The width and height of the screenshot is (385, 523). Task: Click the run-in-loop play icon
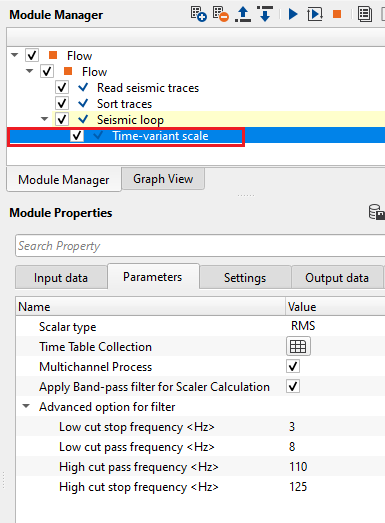tap(315, 14)
